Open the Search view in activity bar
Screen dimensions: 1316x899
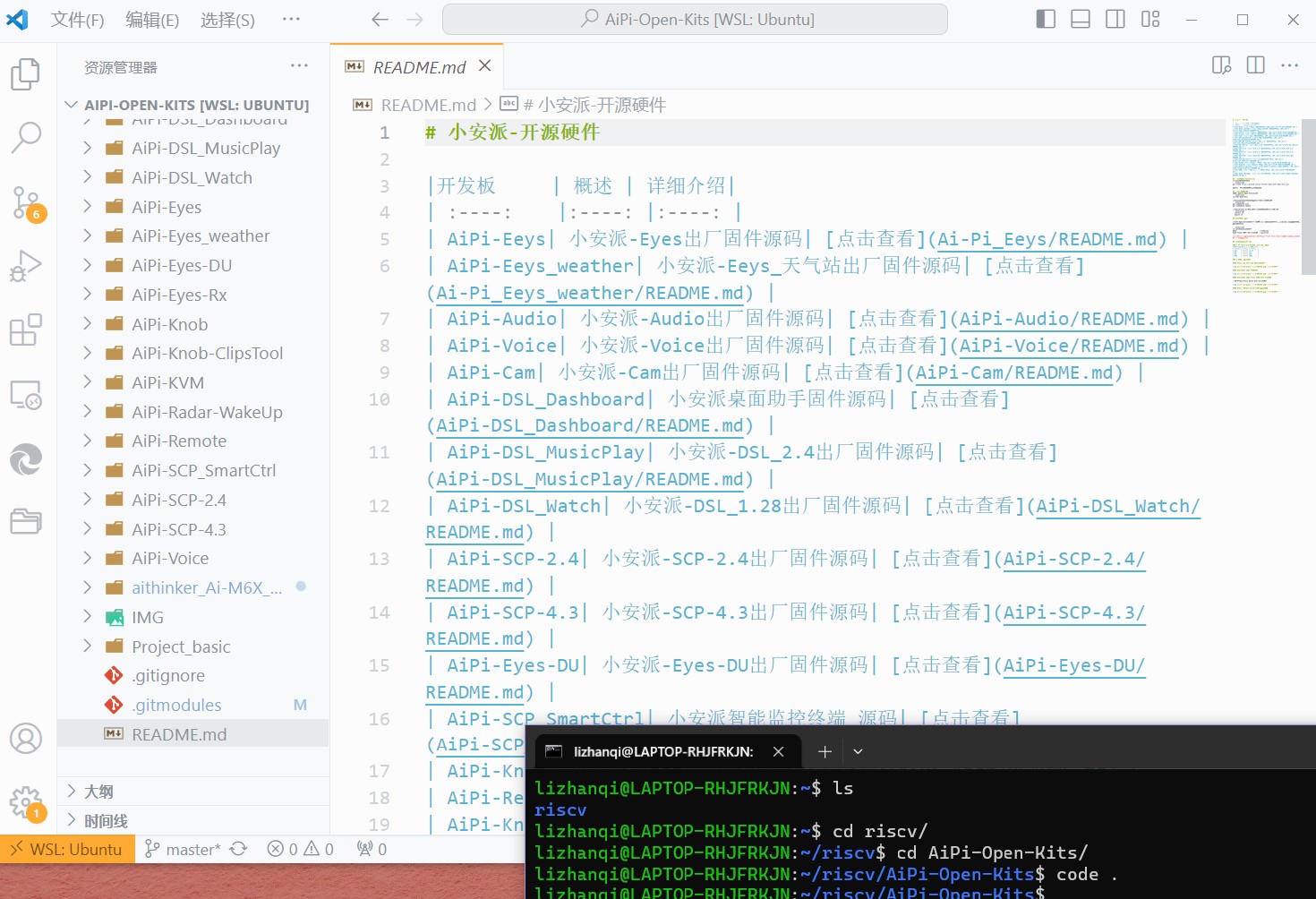[x=25, y=138]
